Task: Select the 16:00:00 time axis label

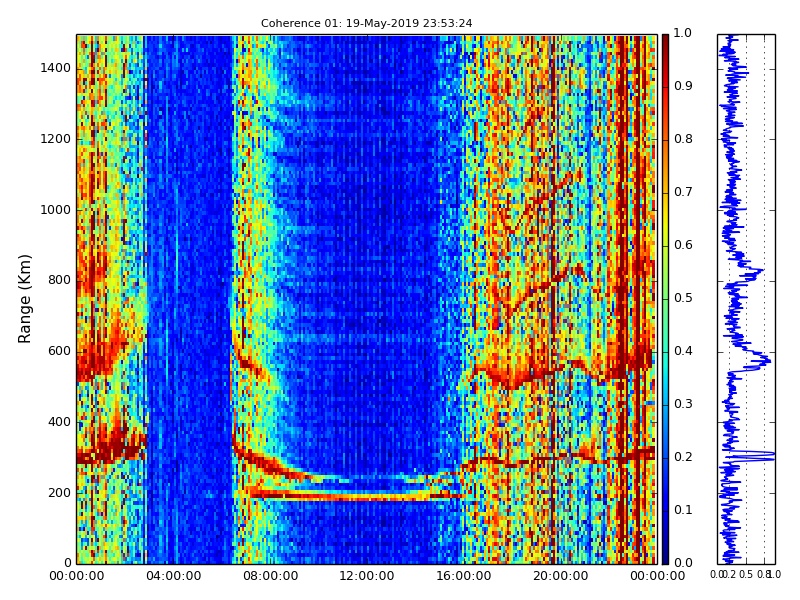Action: tap(464, 576)
